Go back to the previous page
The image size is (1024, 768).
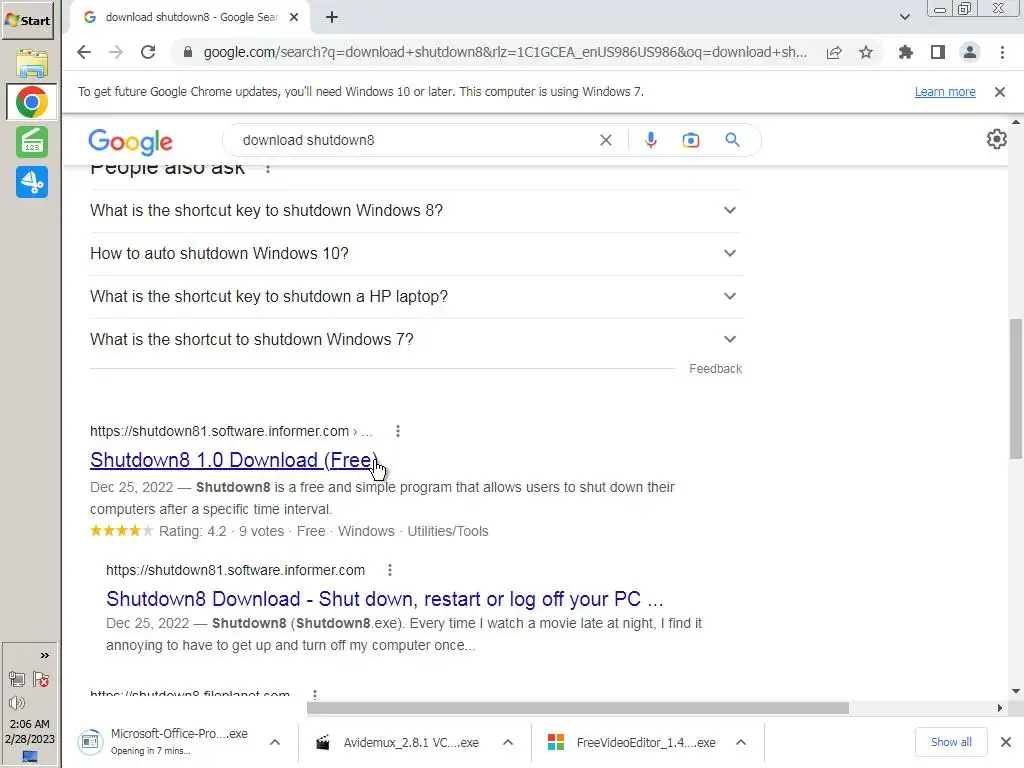point(84,52)
